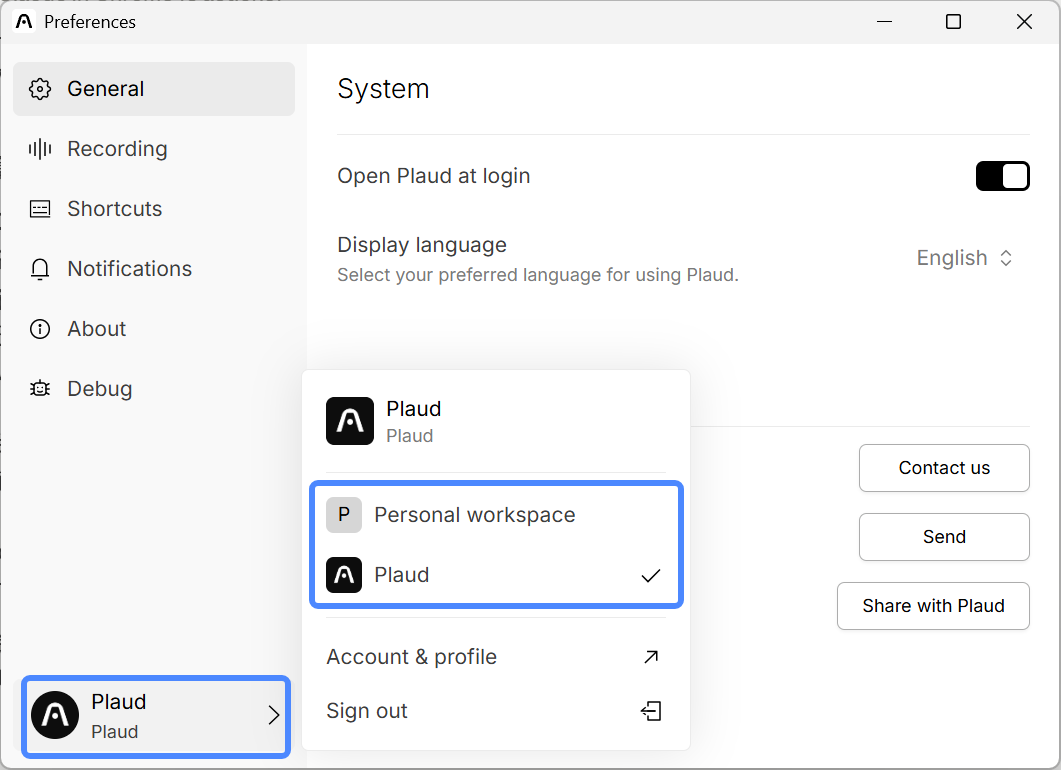The height and width of the screenshot is (770, 1061).
Task: Switch to Personal workspace
Action: pyautogui.click(x=496, y=515)
